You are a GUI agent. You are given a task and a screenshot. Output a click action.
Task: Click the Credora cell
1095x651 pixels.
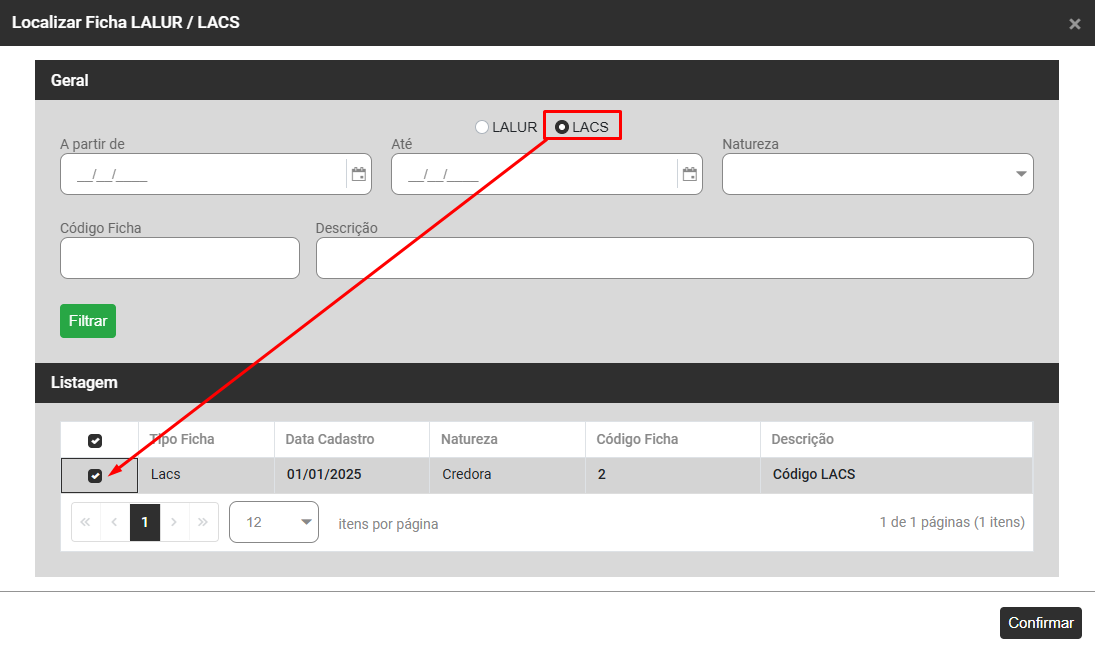click(508, 475)
